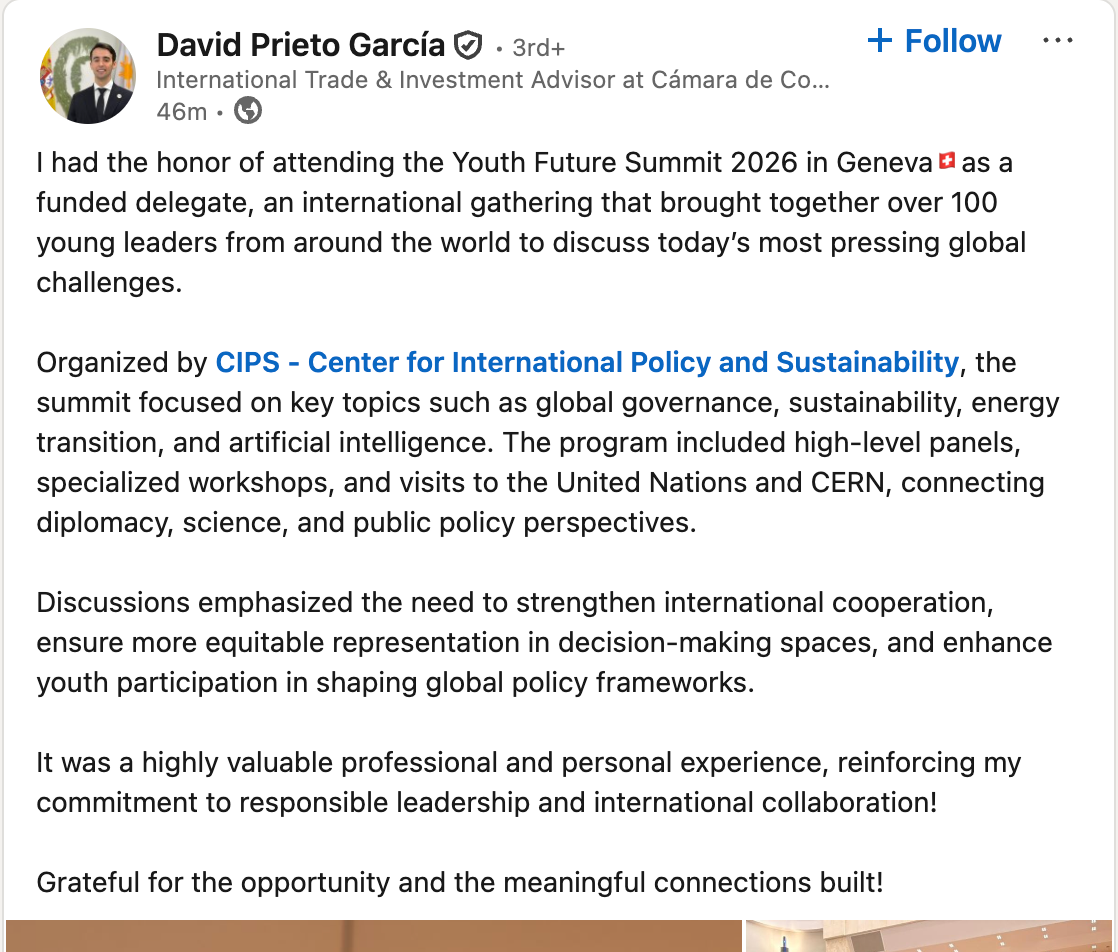Open David Prieto García's profile photo

tap(88, 76)
